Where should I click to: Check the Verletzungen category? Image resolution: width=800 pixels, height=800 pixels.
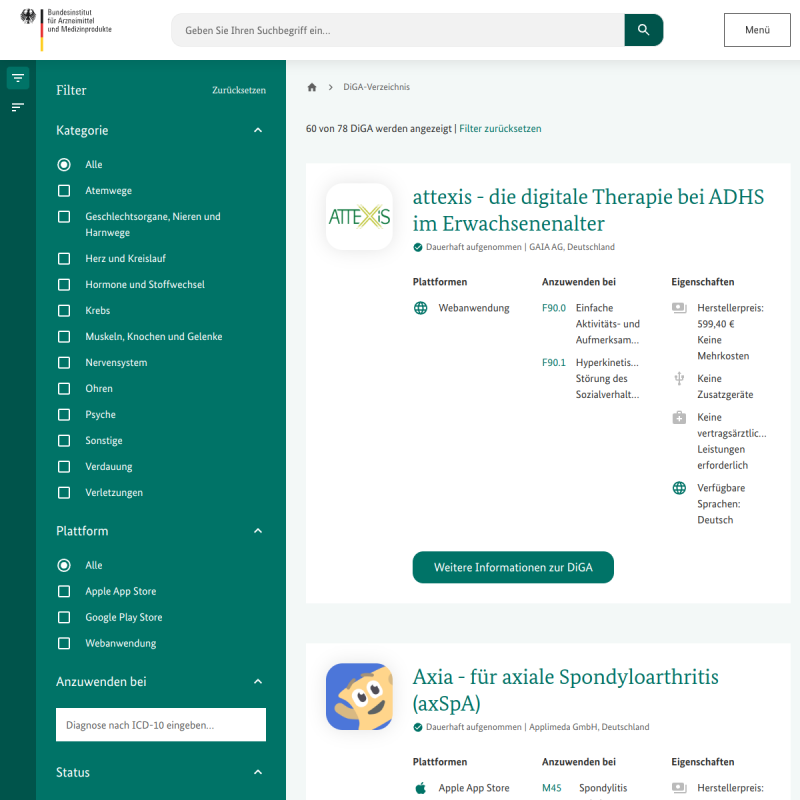64,493
